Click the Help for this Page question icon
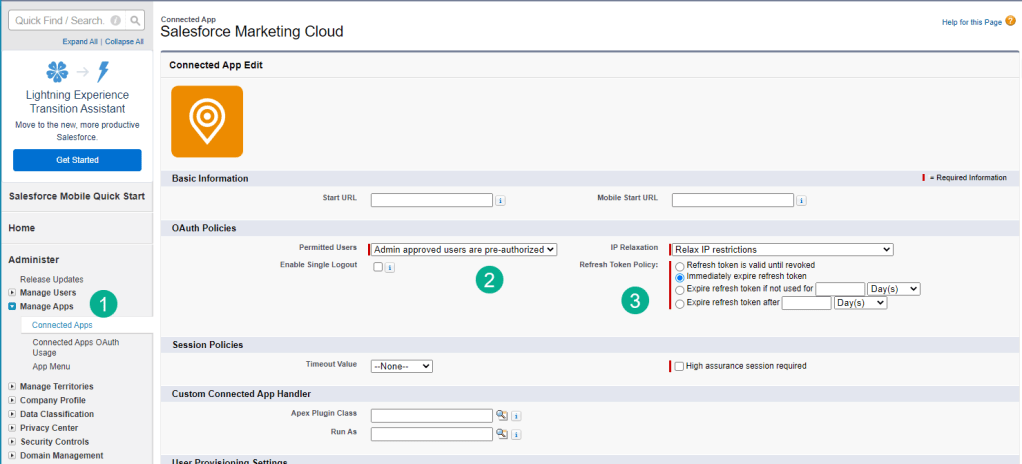 point(1010,21)
